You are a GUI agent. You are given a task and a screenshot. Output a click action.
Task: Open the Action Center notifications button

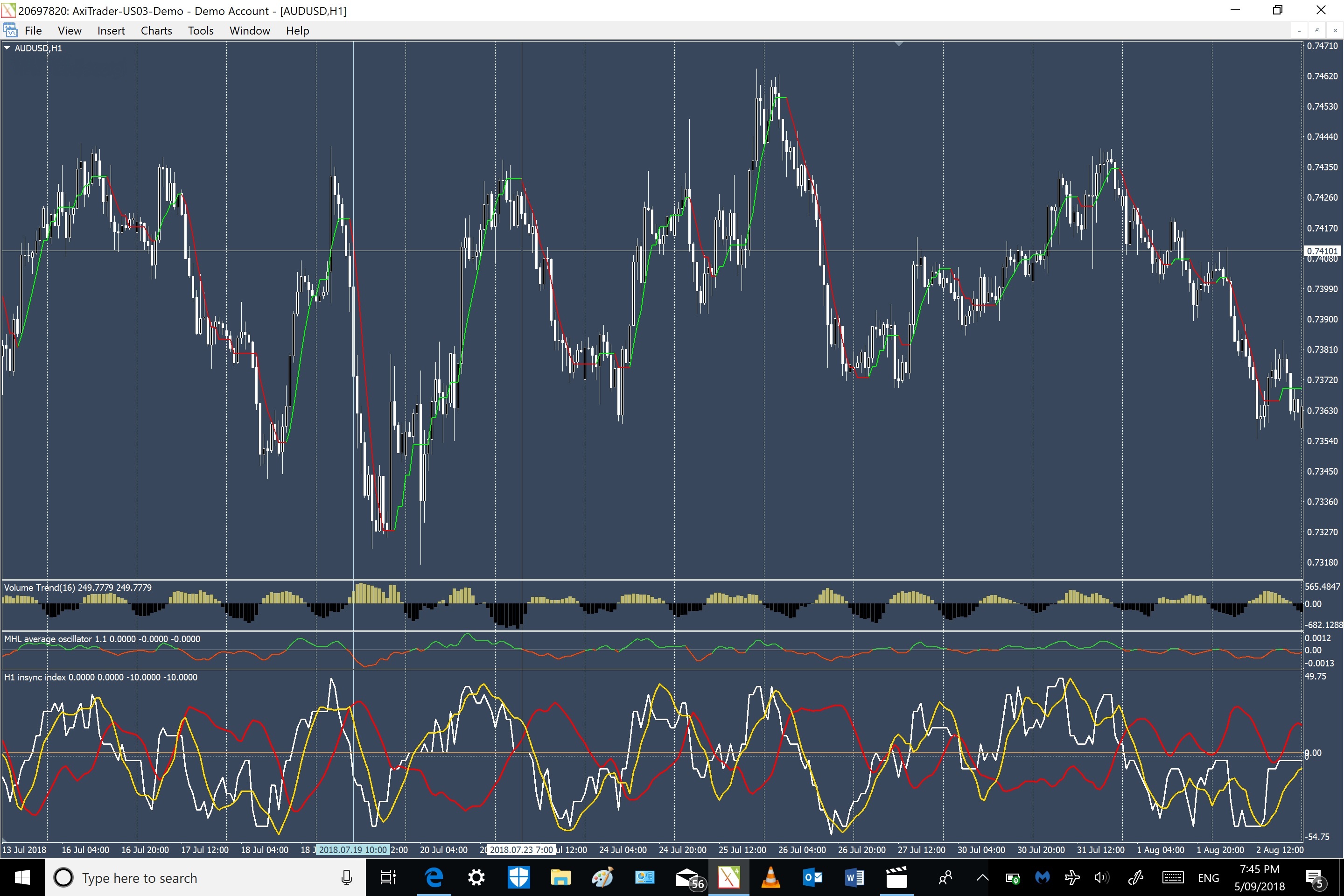(x=1314, y=878)
